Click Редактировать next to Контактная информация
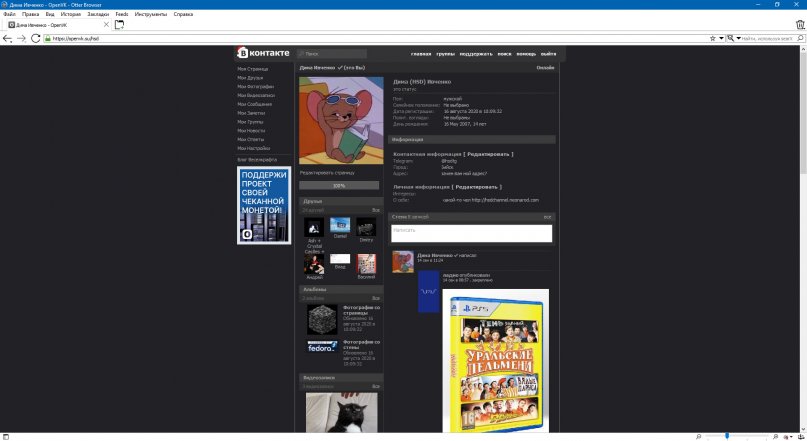The height and width of the screenshot is (441, 807). (488, 154)
